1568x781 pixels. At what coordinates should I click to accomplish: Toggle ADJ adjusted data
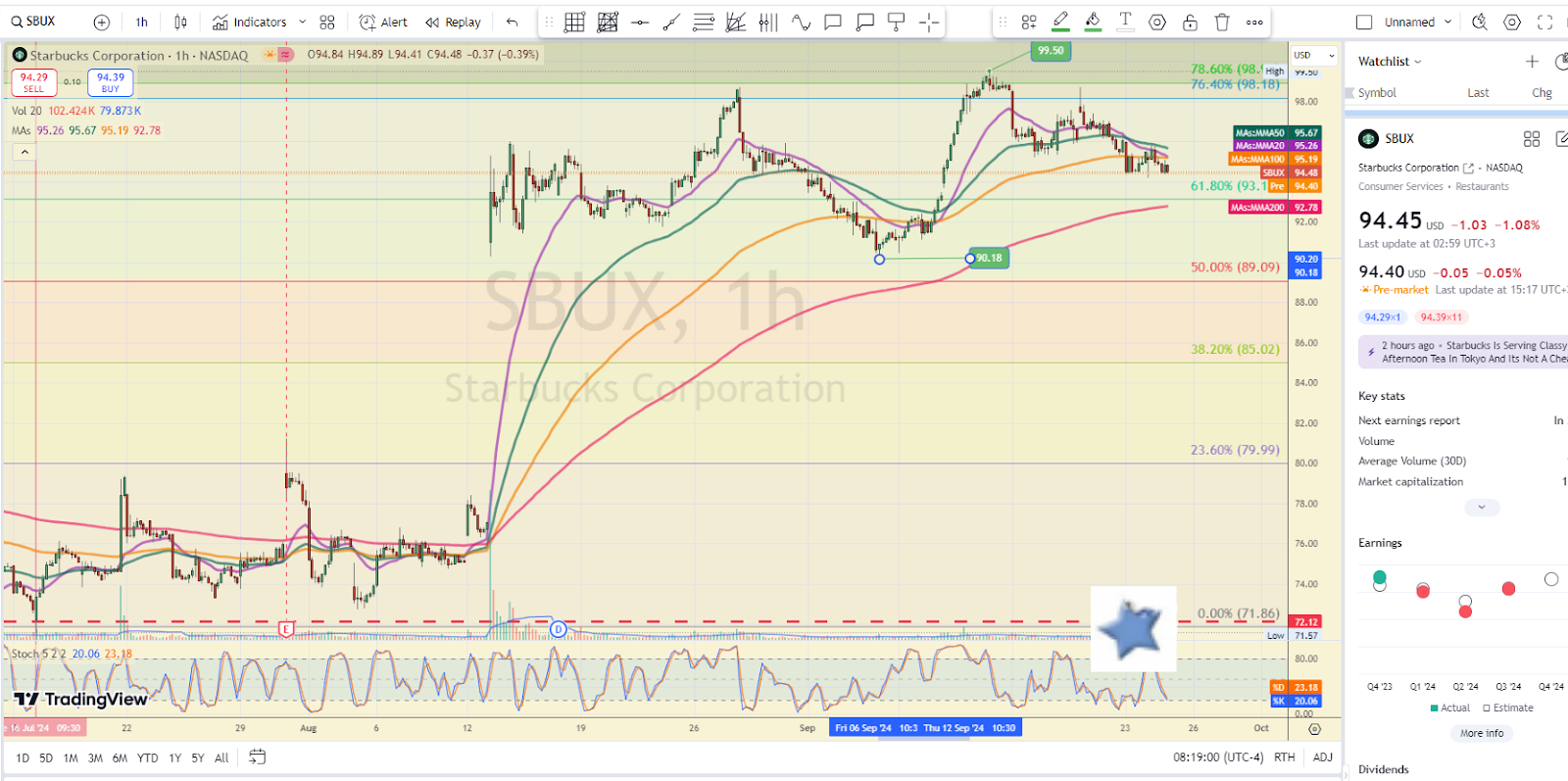(x=1322, y=757)
